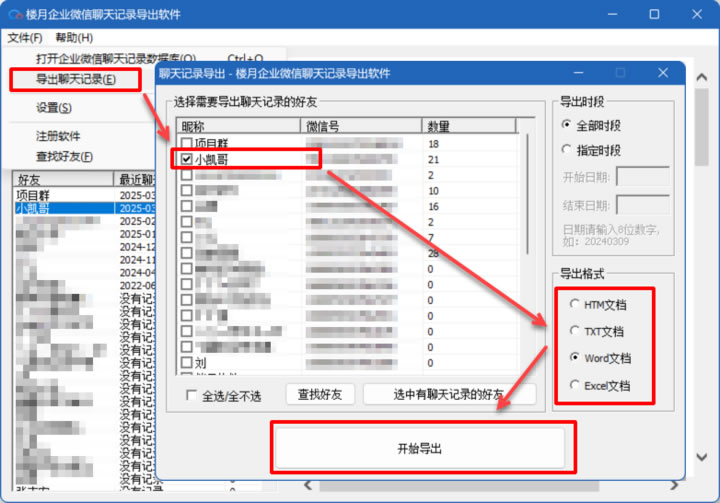The image size is (720, 503).
Task: Click the 好友 column header in main window
Action: [x=63, y=179]
